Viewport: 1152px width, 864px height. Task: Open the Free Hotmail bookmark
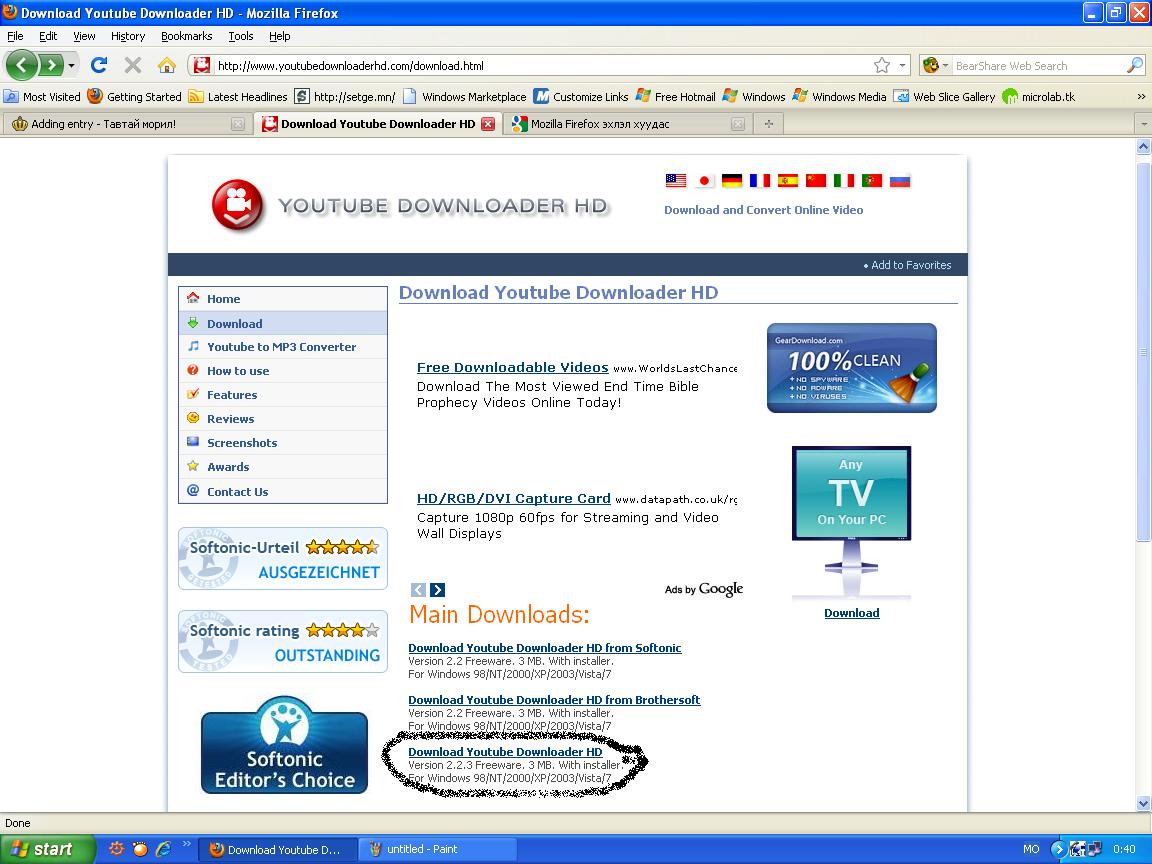coord(675,96)
